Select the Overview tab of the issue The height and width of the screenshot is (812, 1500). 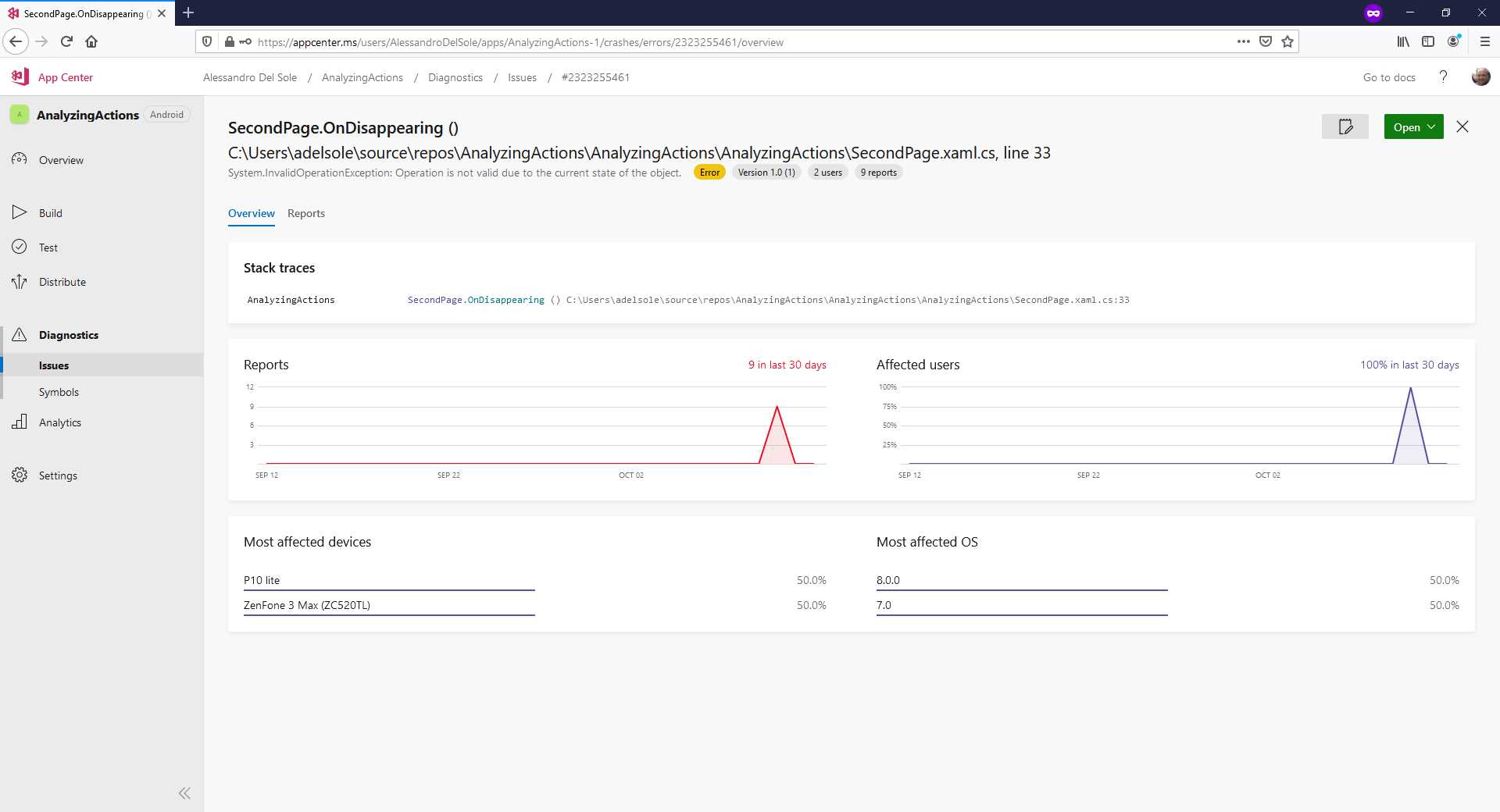coord(251,213)
